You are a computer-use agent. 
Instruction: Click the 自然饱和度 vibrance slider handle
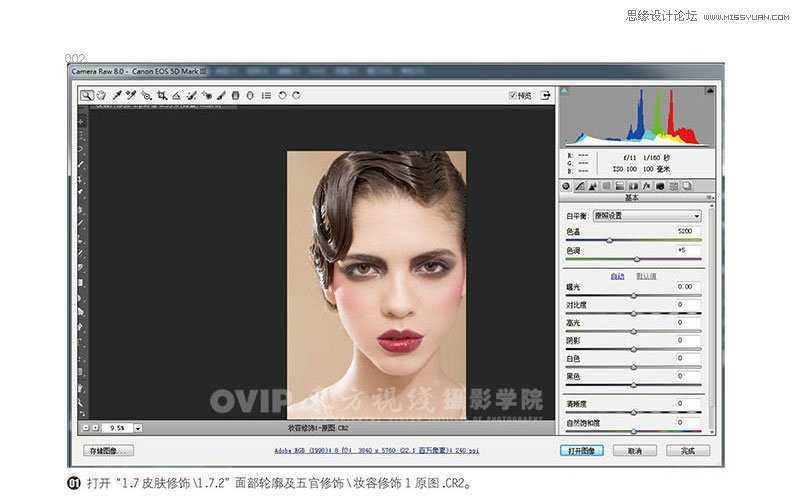634,431
